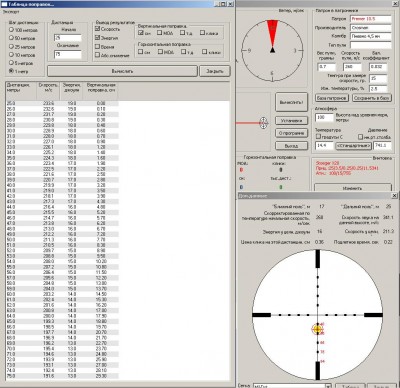Select the 1 метр distance step option

click(x=19, y=71)
